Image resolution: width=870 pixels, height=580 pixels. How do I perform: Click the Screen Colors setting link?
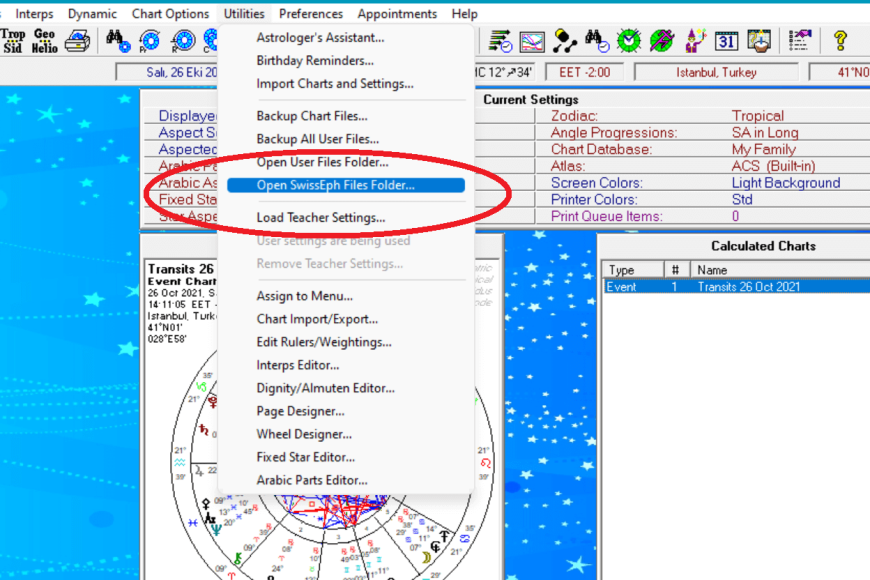click(596, 183)
